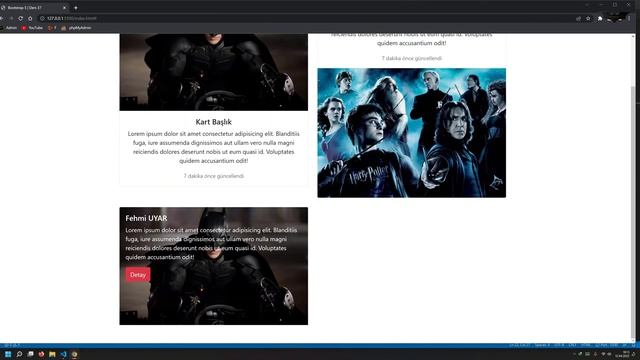Open the phpMyAdmin bookmark
Viewport: 640px width, 360px height.
point(76,28)
